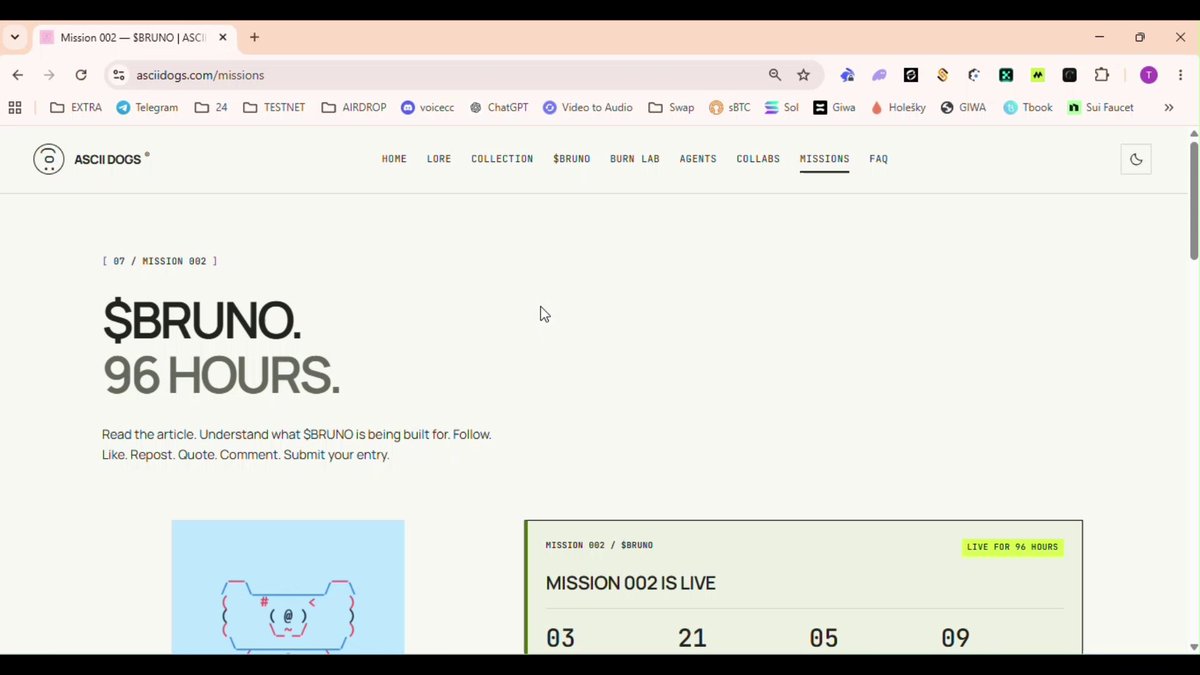Open the Chrome profile avatar T

[x=1149, y=75]
